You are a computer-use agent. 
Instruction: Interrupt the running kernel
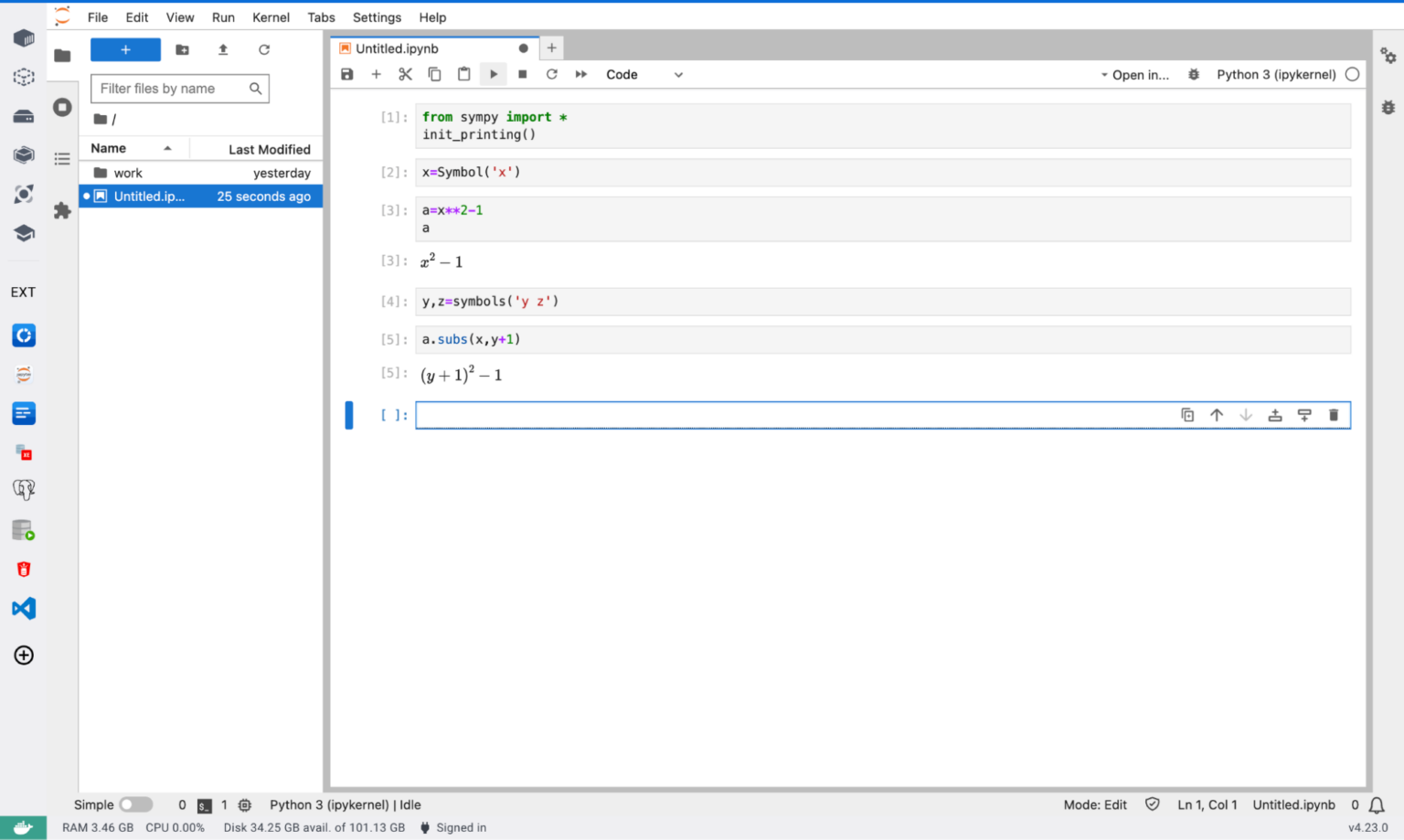[522, 74]
